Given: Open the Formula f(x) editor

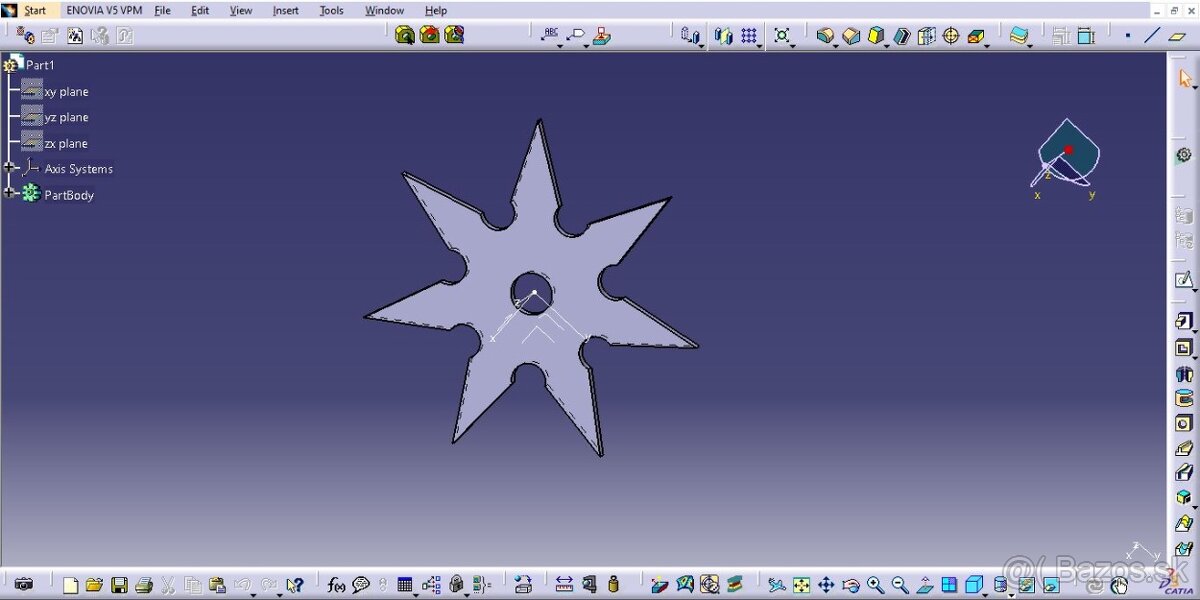Looking at the screenshot, I should tap(336, 585).
